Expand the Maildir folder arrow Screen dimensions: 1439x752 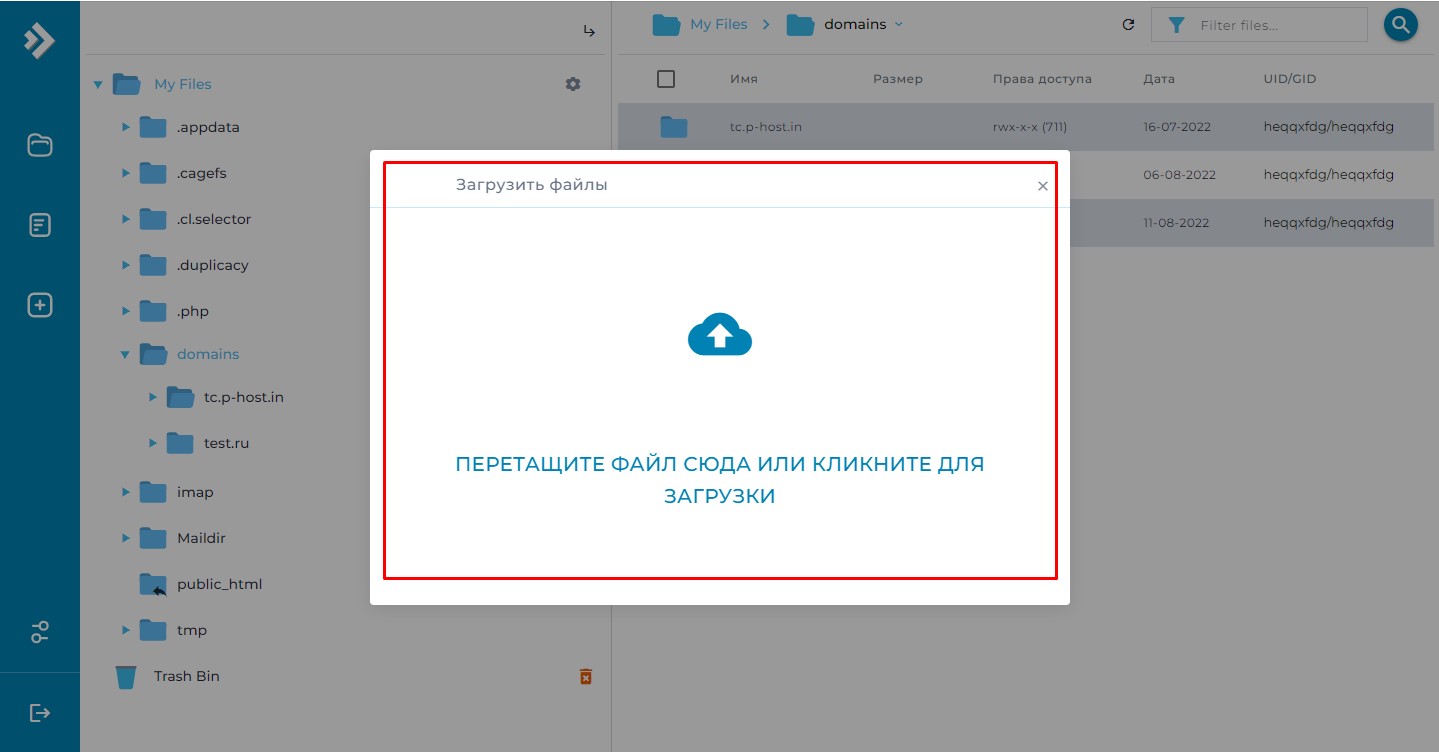pyautogui.click(x=126, y=538)
